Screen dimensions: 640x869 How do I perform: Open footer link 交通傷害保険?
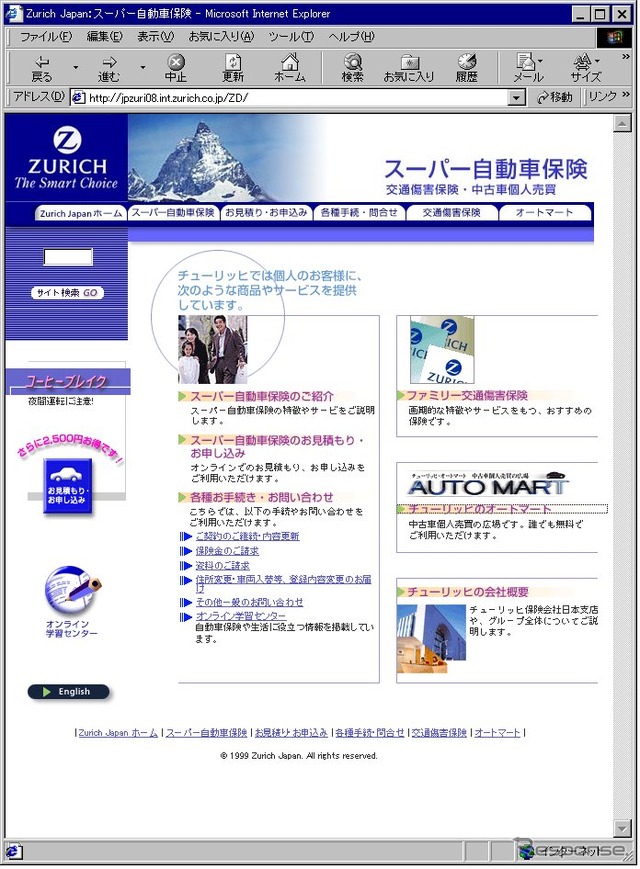pyautogui.click(x=439, y=733)
